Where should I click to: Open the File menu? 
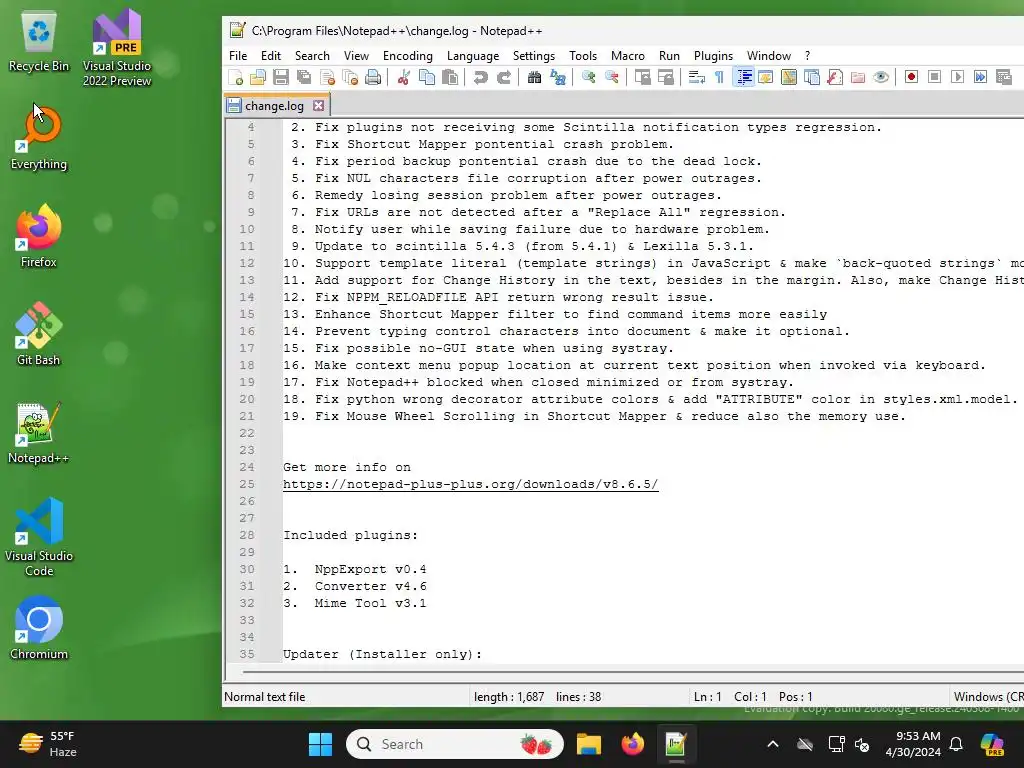coord(238,56)
